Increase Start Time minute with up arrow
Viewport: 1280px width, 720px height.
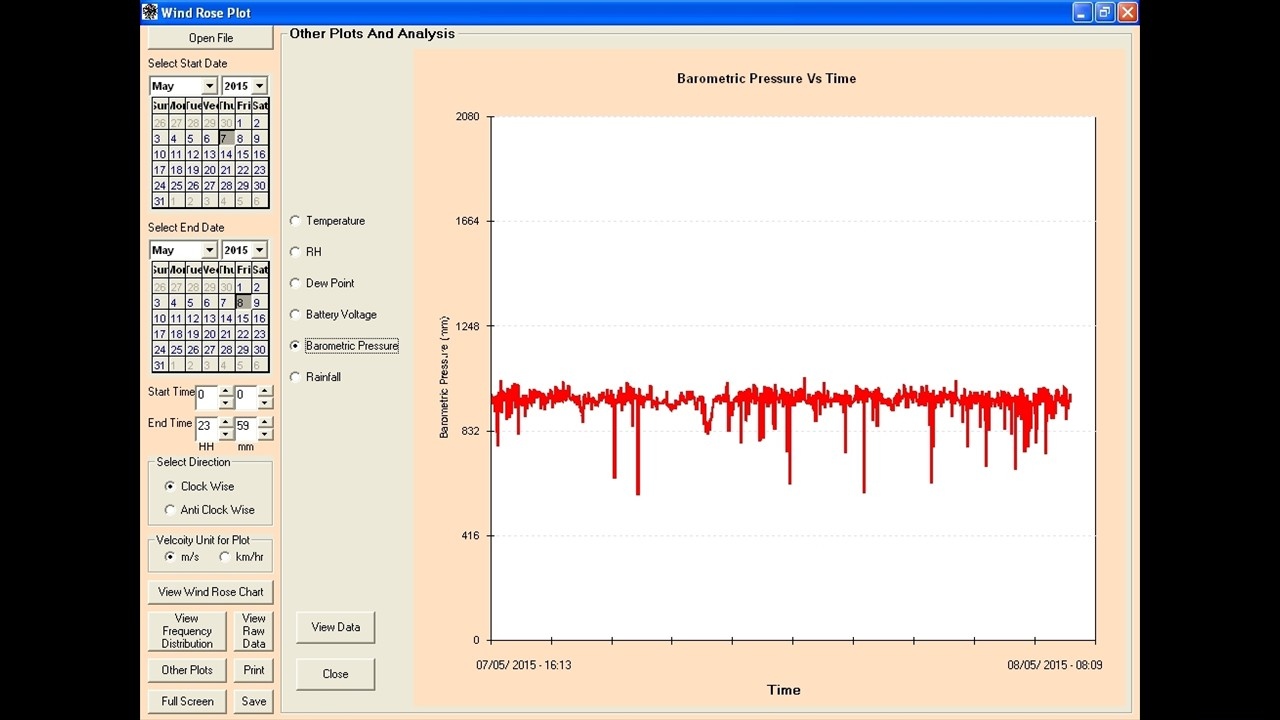(265, 390)
